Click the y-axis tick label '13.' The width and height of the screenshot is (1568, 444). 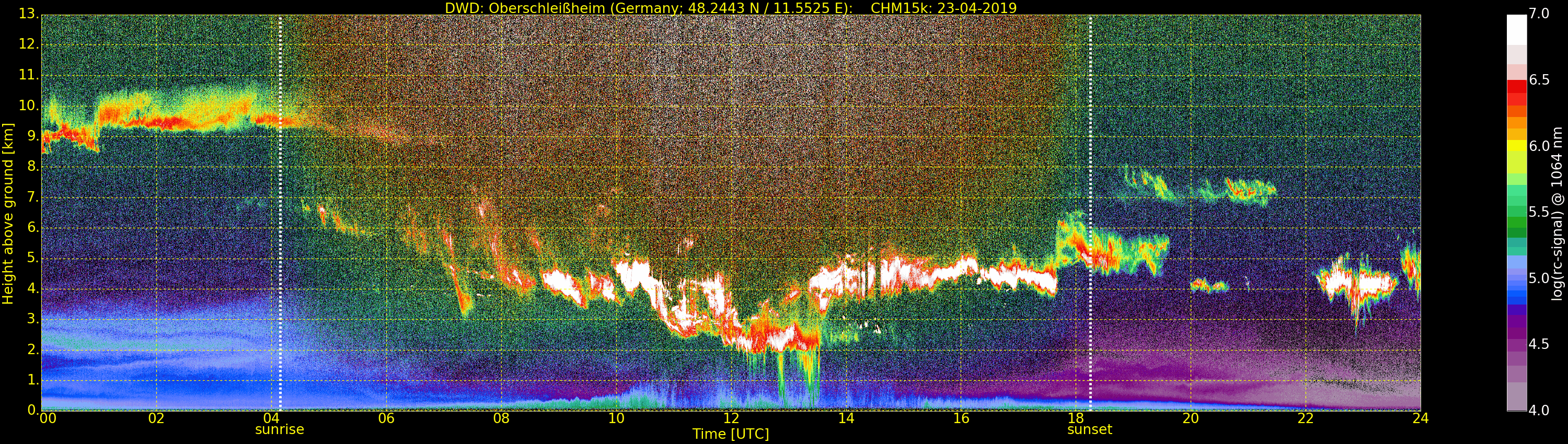29,14
